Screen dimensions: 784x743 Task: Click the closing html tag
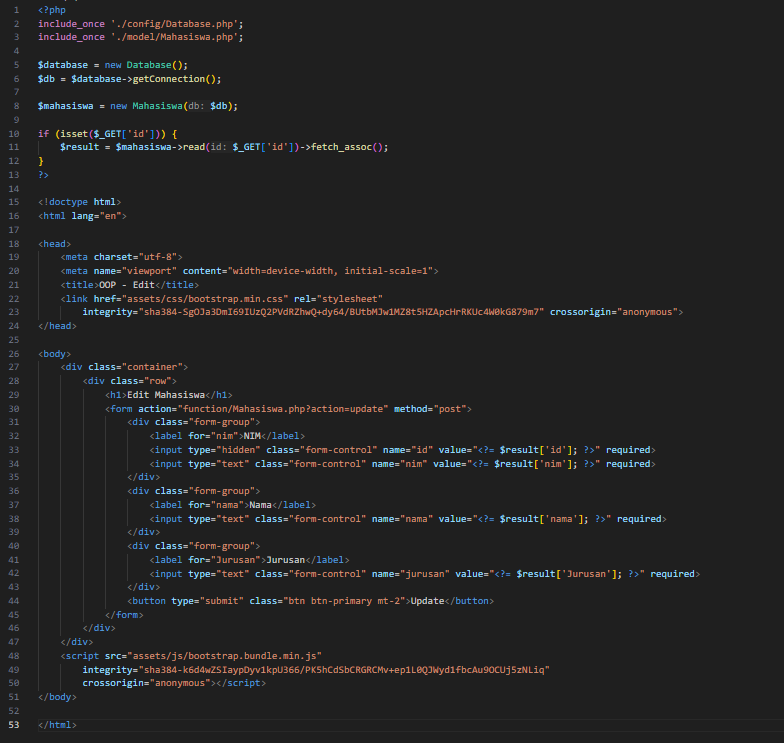pyautogui.click(x=56, y=724)
